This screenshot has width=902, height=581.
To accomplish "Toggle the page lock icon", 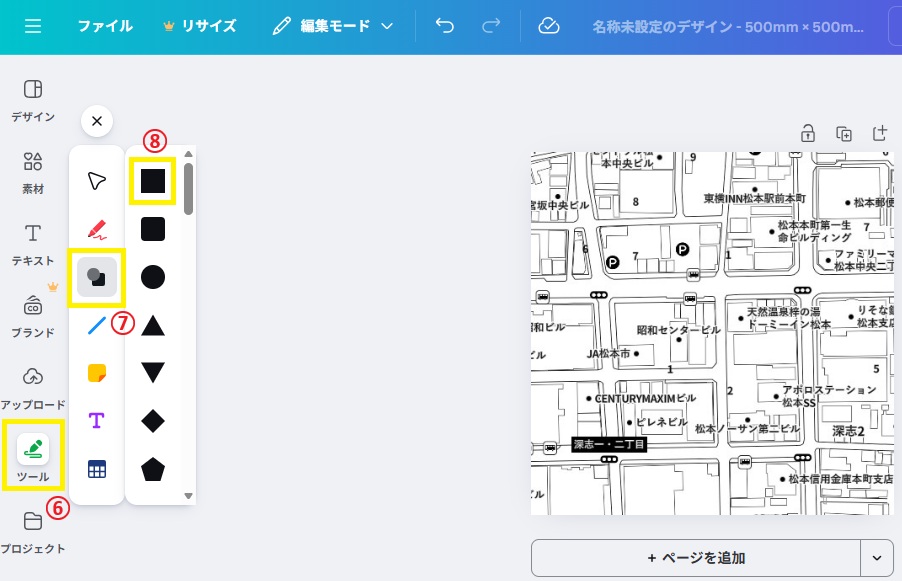I will pos(808,133).
